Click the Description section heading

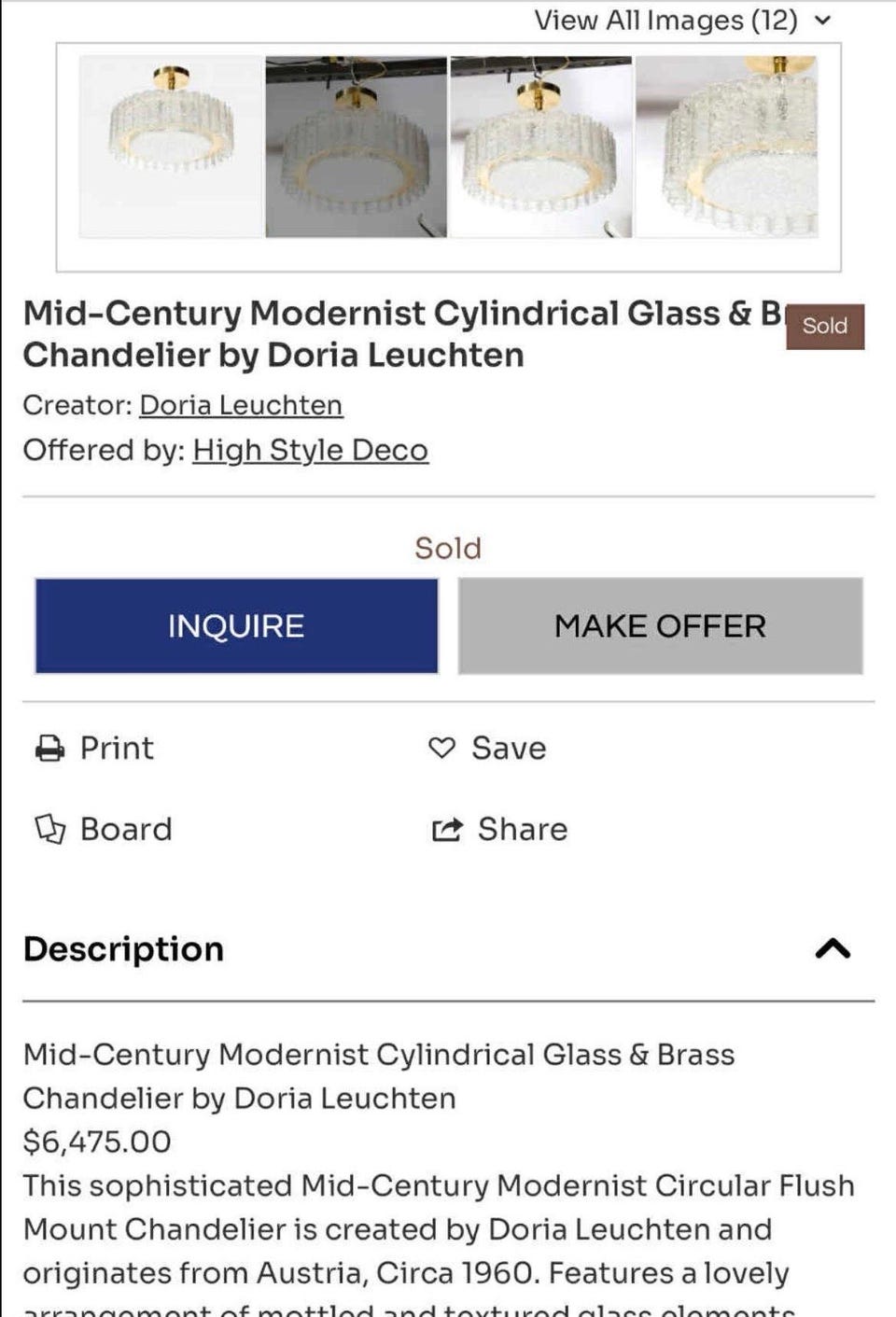tap(123, 949)
